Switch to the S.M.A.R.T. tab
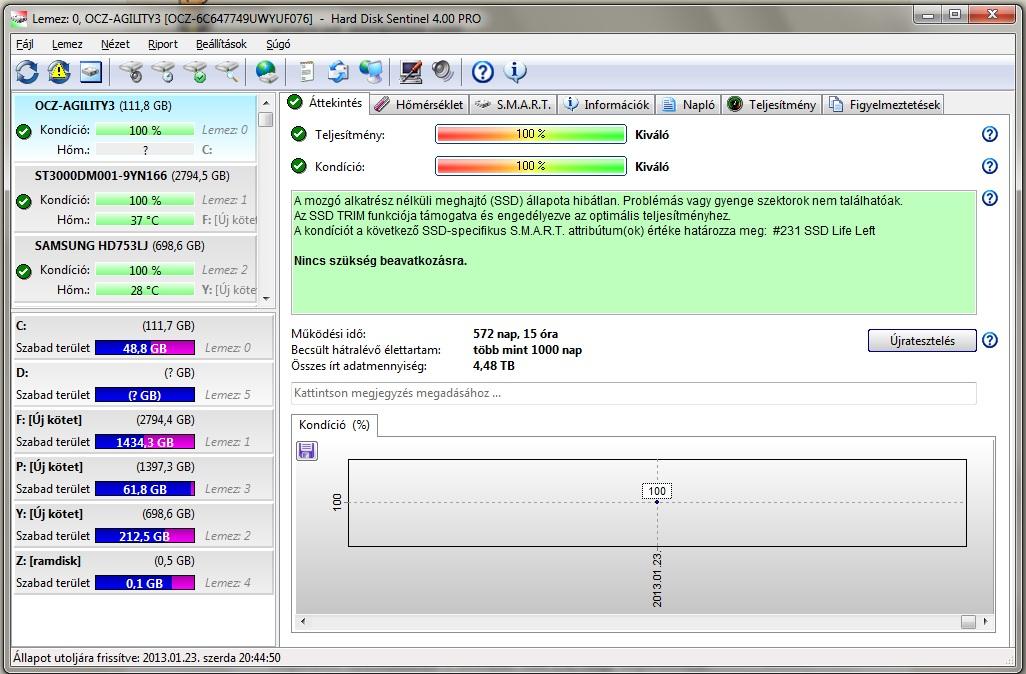 (514, 105)
